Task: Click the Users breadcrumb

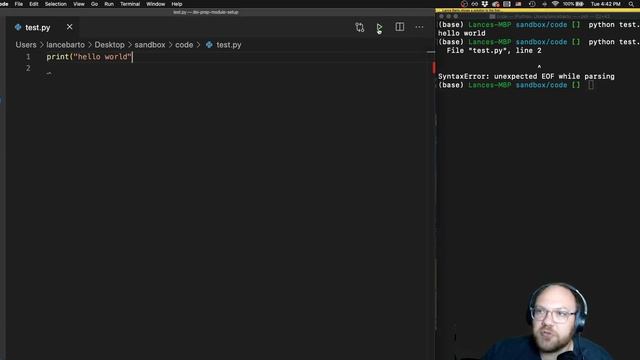Action: pos(26,45)
